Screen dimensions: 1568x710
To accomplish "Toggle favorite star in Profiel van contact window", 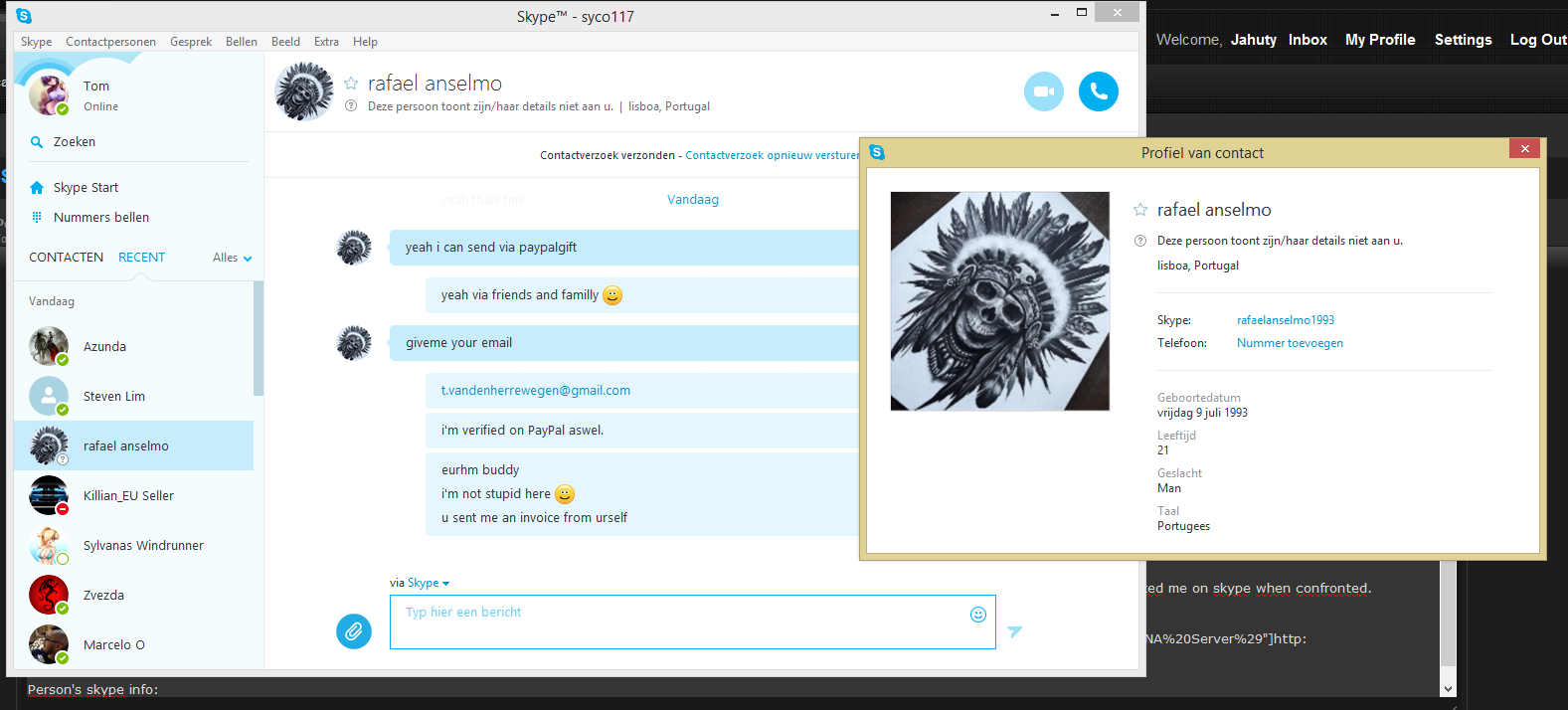I will [x=1140, y=210].
